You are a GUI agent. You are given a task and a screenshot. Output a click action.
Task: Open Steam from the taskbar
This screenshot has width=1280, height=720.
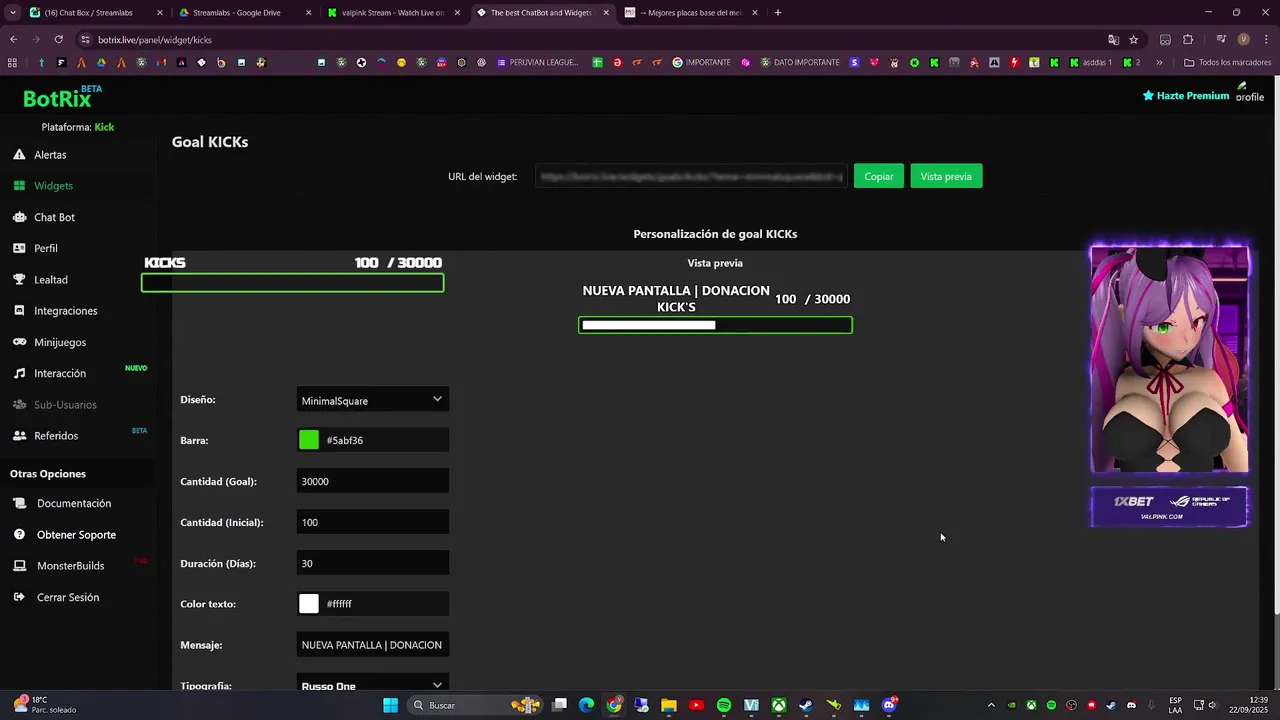806,705
